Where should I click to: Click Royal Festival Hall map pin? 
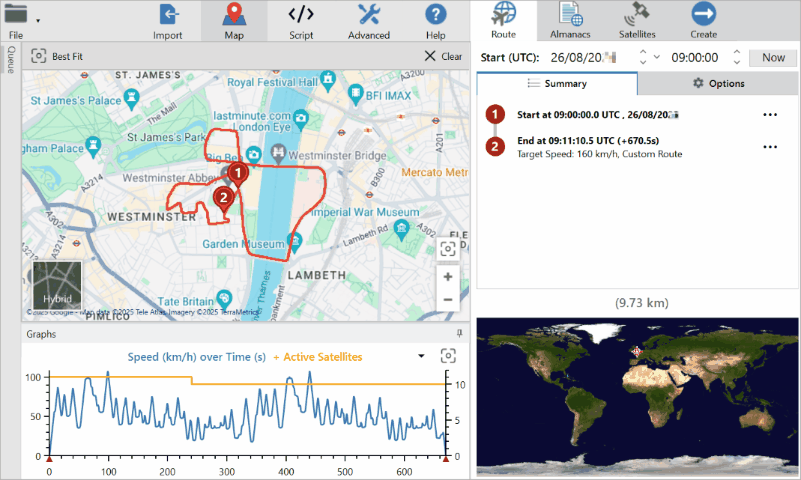[328, 79]
